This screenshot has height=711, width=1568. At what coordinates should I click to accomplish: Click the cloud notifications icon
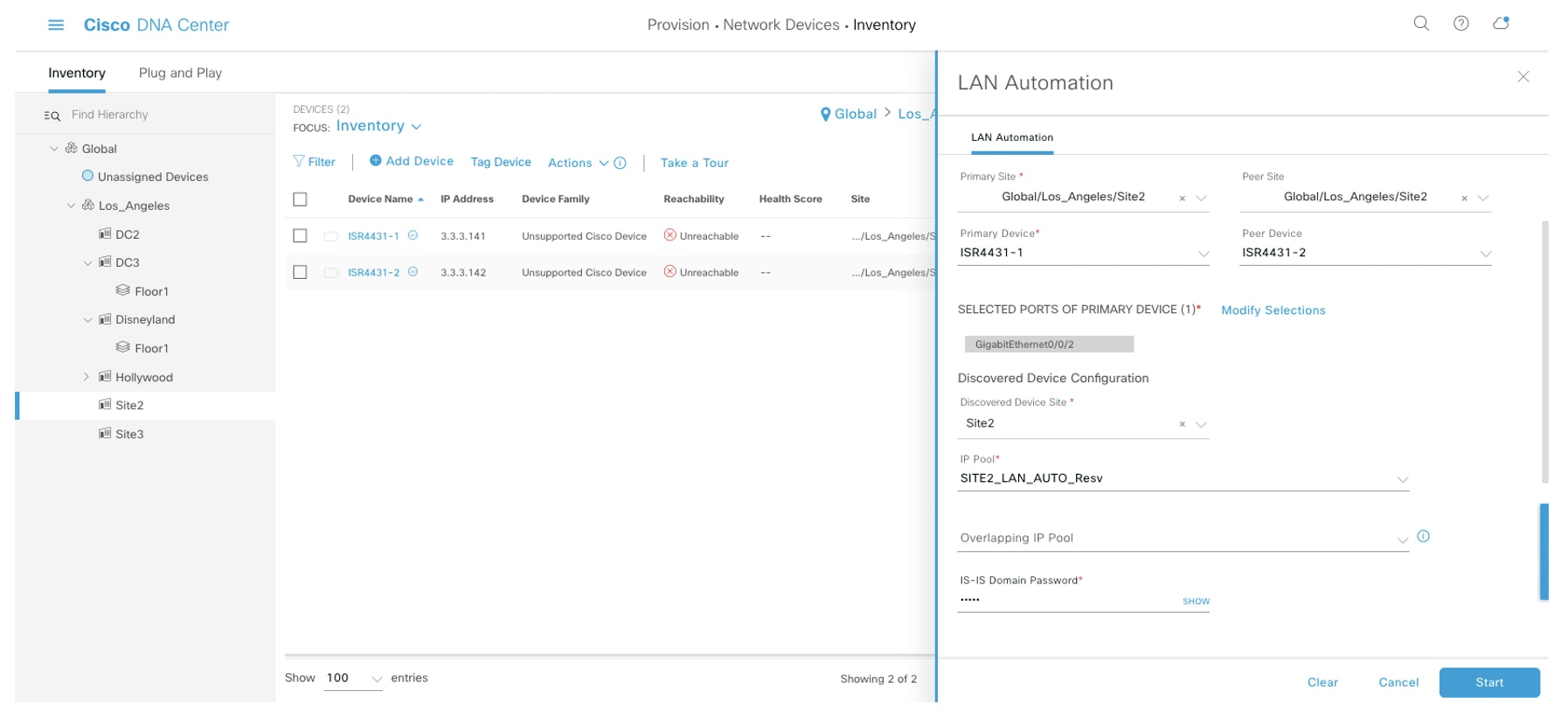pos(1501,24)
